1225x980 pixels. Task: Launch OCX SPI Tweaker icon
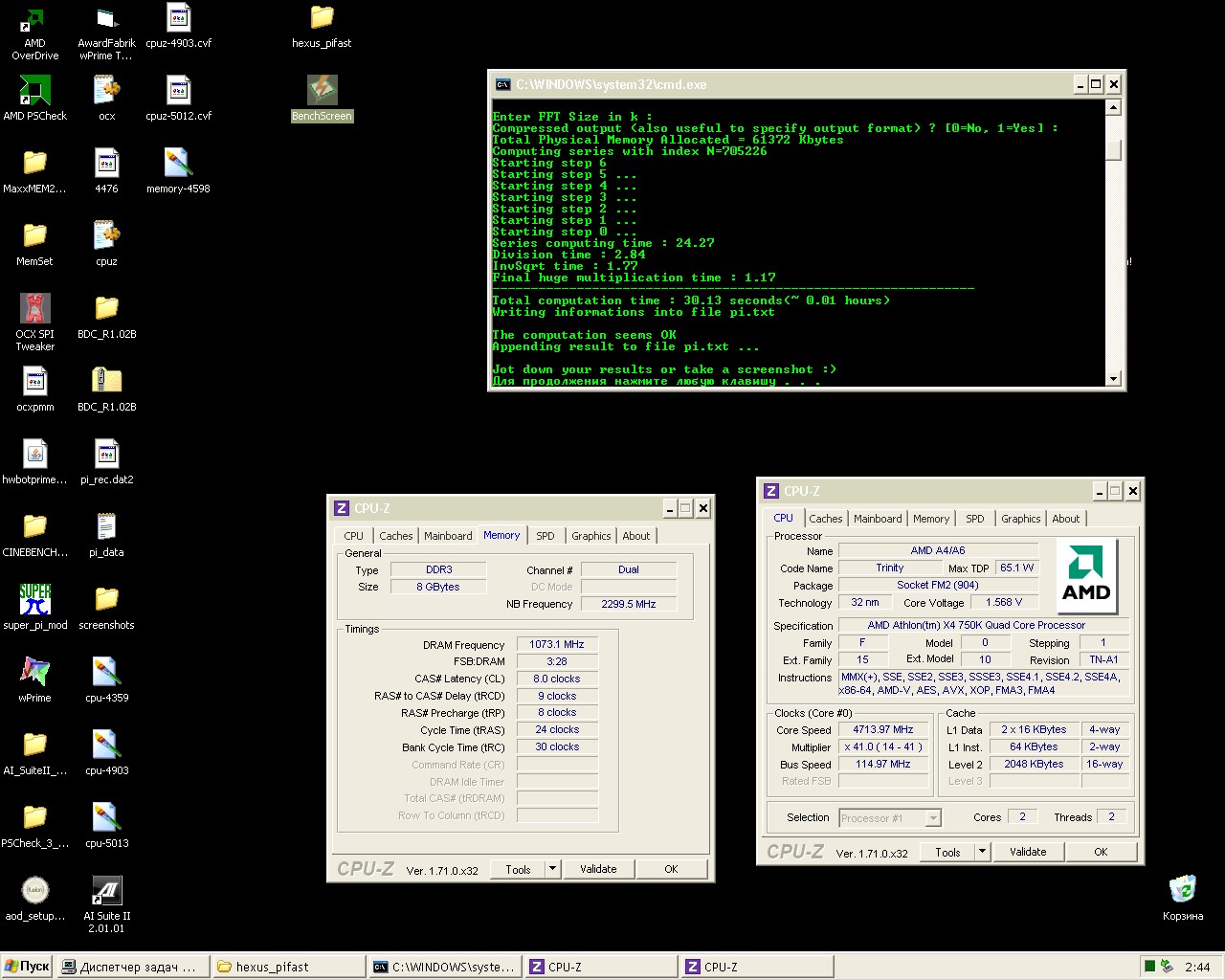(x=34, y=309)
